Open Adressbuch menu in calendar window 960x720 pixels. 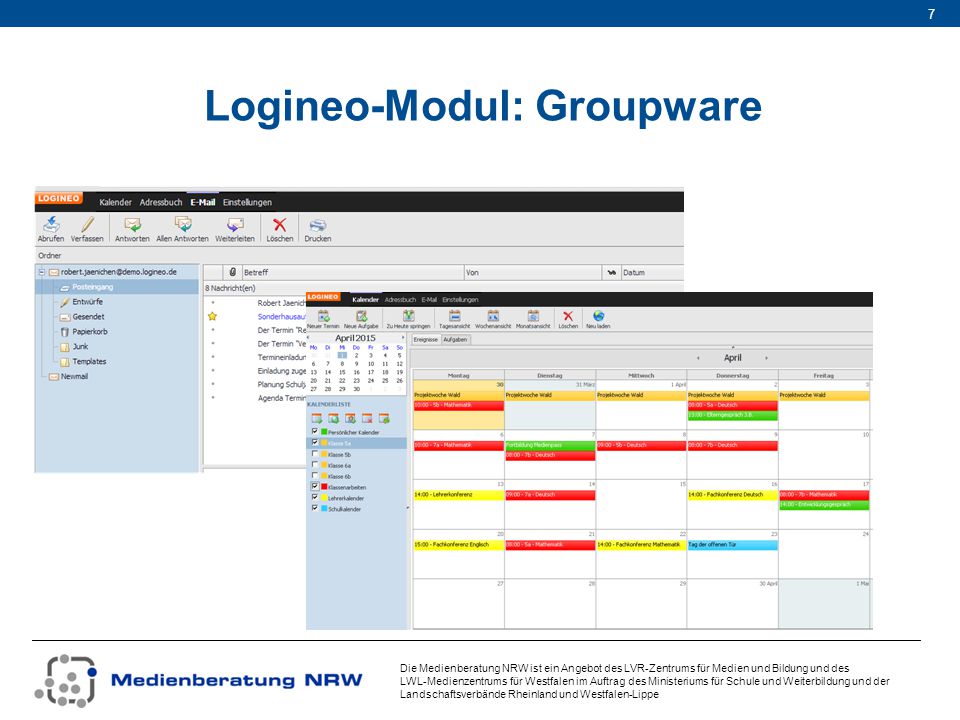pos(400,300)
